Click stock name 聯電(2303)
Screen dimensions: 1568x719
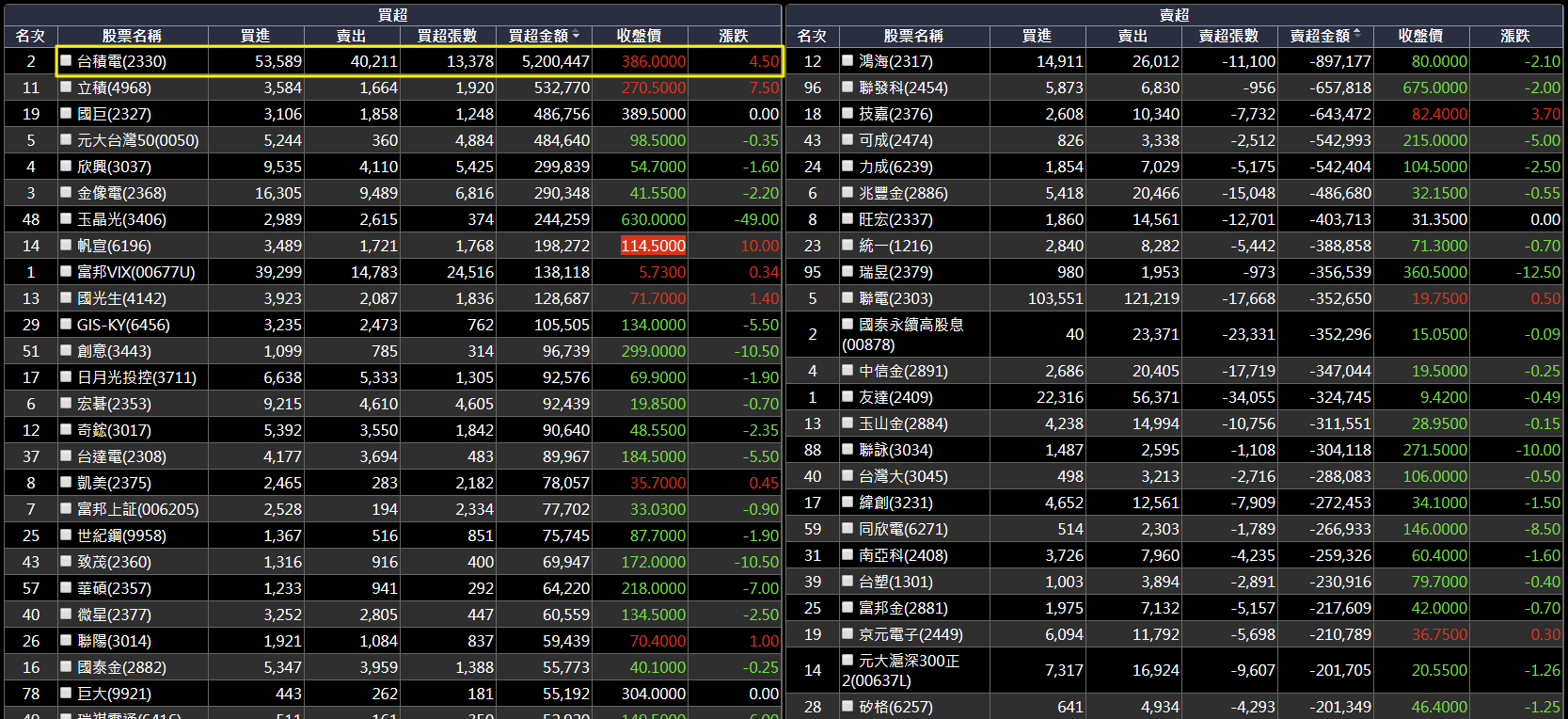tap(895, 298)
